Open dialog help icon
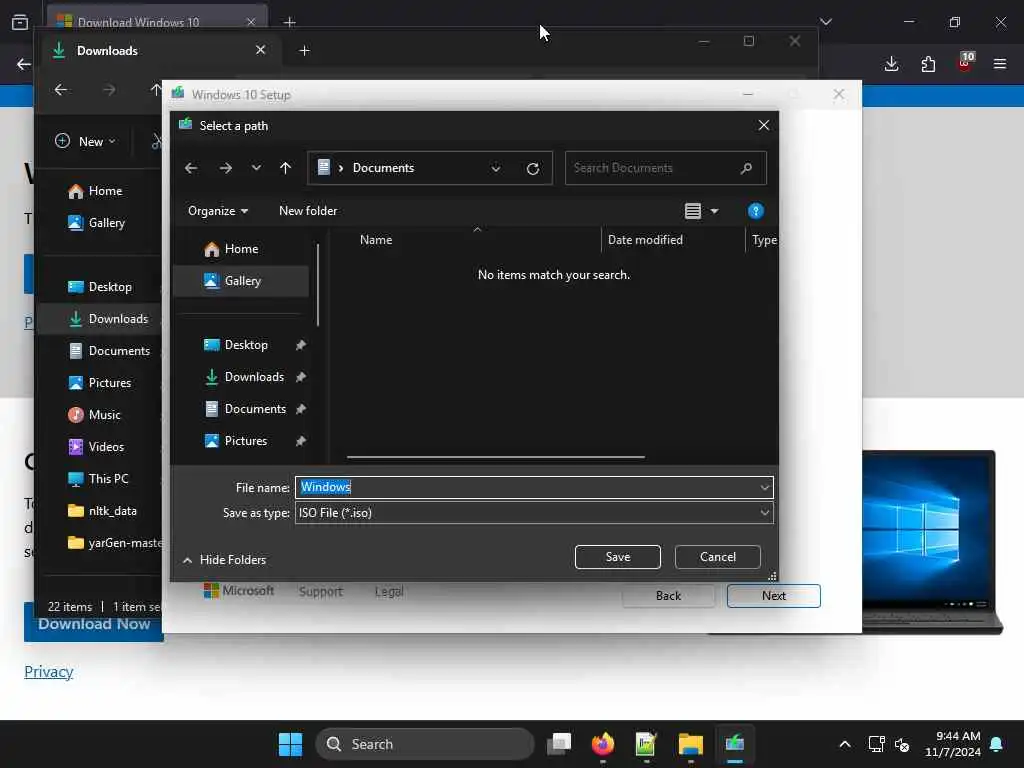The width and height of the screenshot is (1024, 768). 756,211
